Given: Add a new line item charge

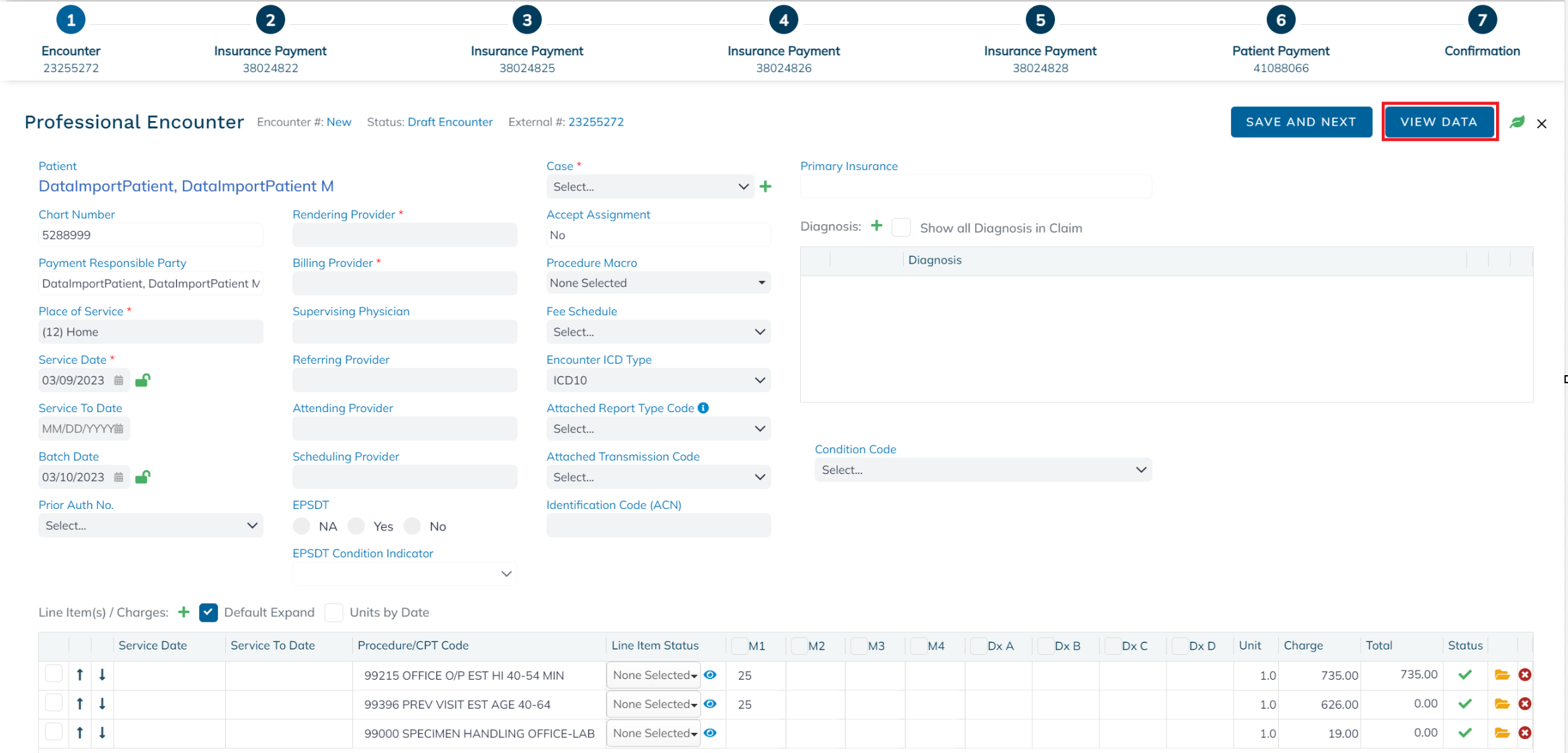Looking at the screenshot, I should tap(184, 612).
